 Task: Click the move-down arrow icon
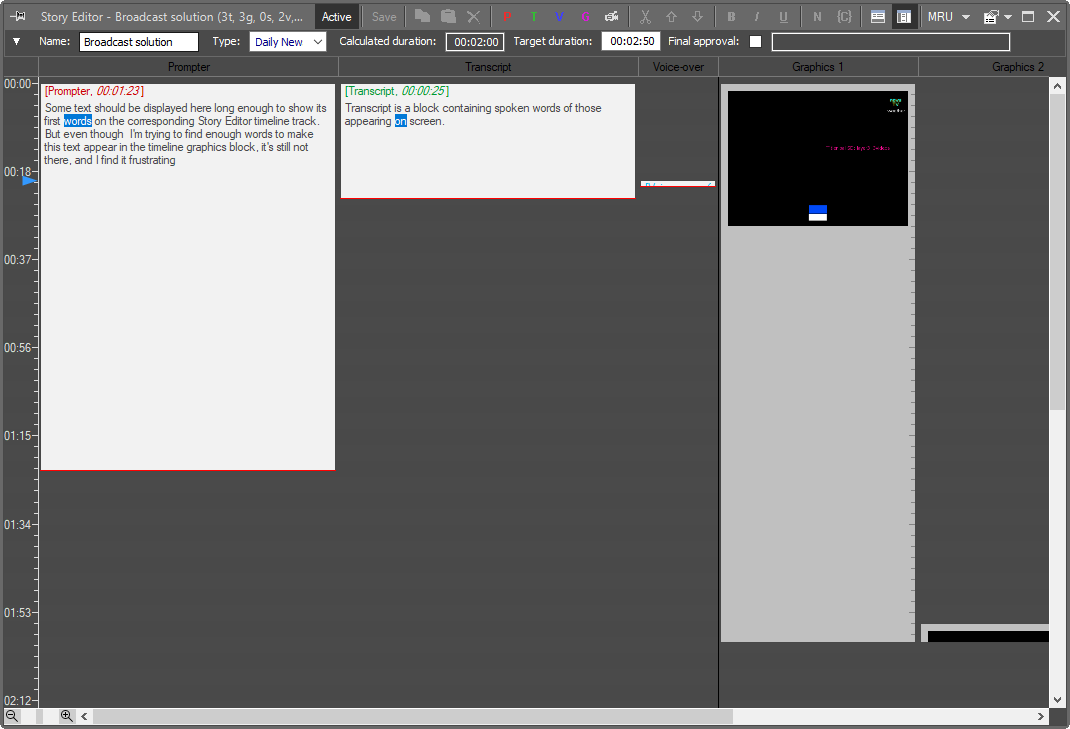click(697, 16)
